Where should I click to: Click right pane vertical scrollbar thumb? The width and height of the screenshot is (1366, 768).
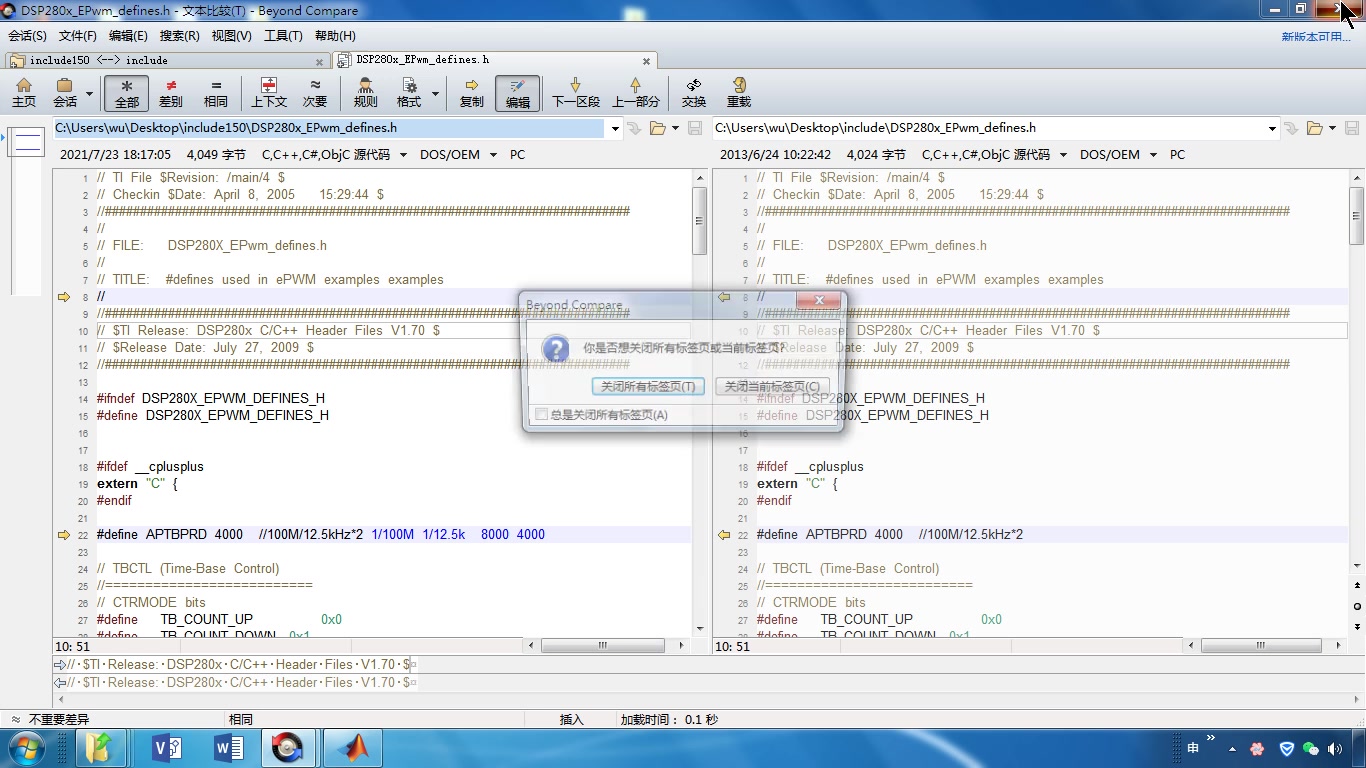1356,216
